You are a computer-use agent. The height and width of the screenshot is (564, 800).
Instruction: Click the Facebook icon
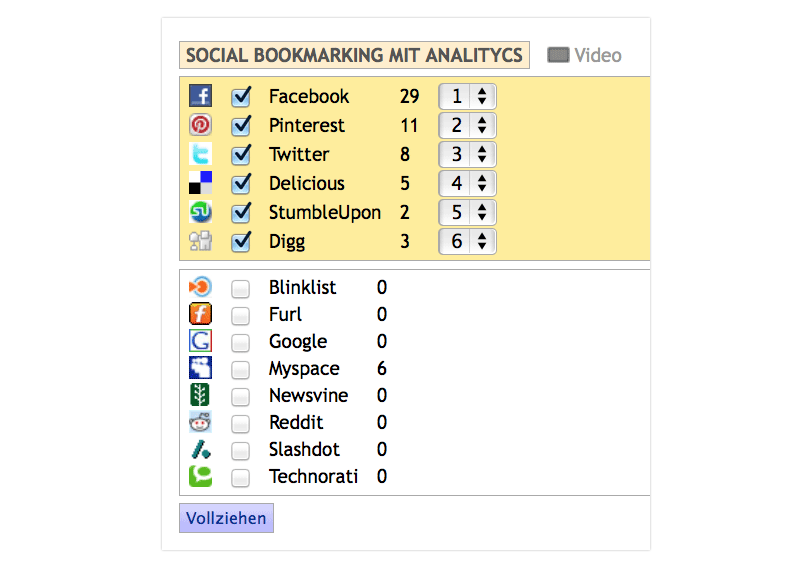click(x=201, y=96)
